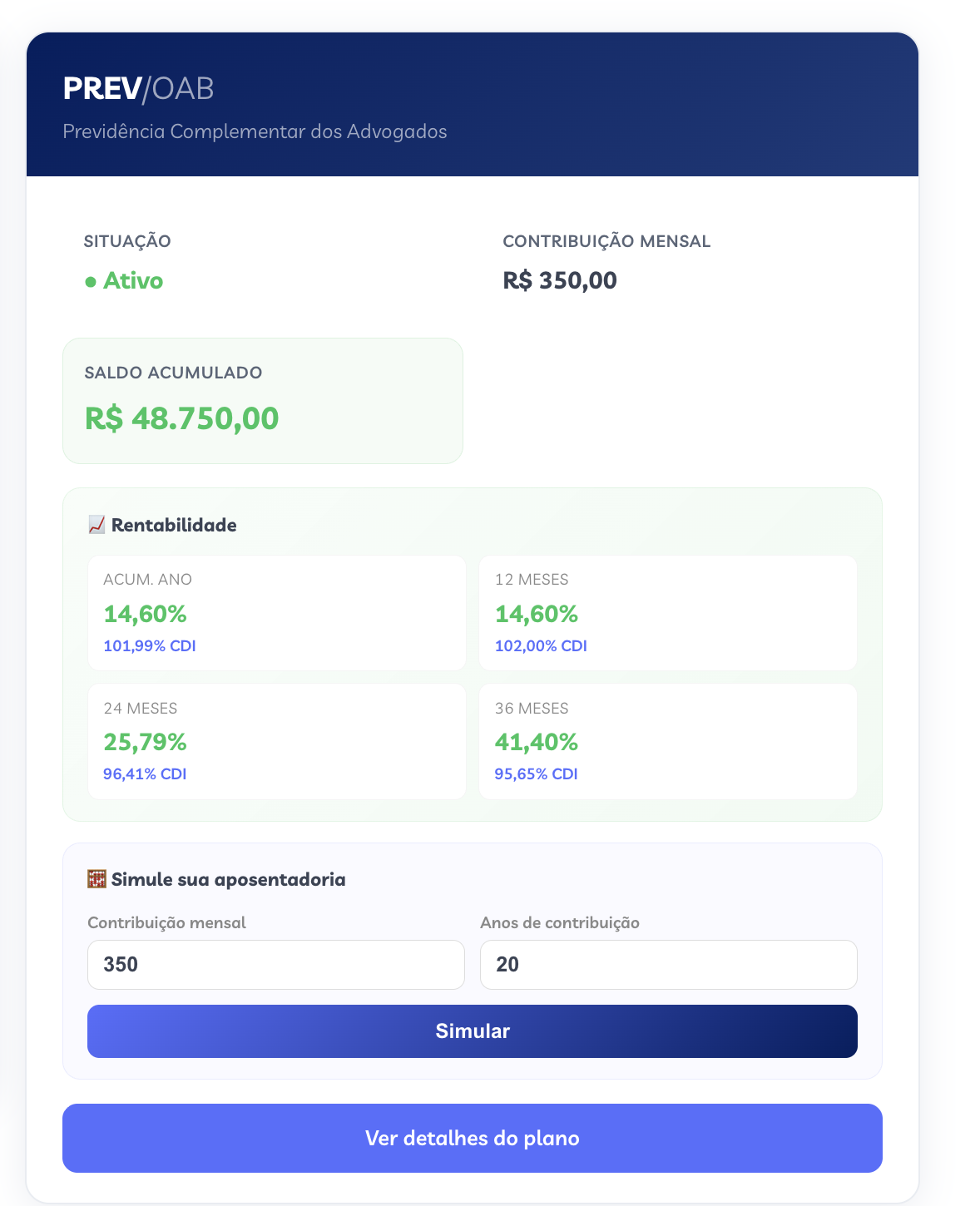
Task: Select the Saldo Acumulado card
Action: pyautogui.click(x=262, y=401)
